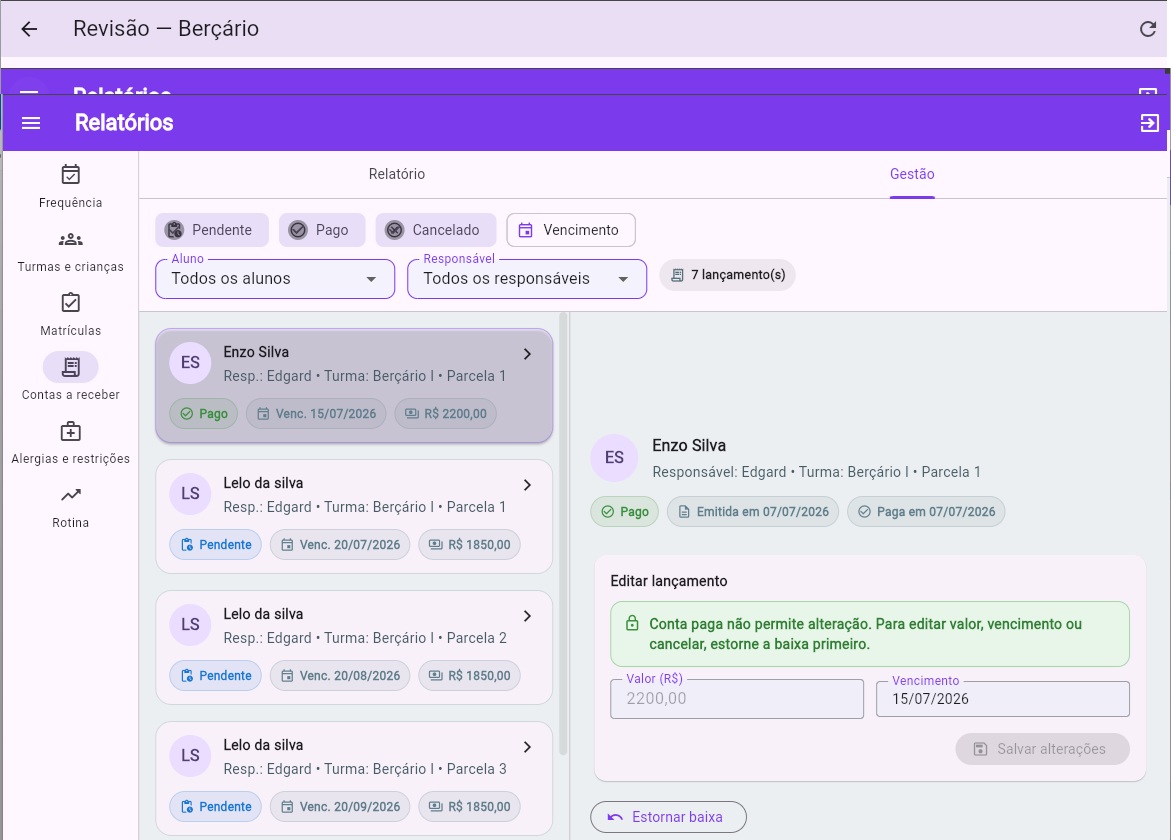Click Pendente chip on Venc. 20/08/2026 card
The width and height of the screenshot is (1171, 840).
click(x=216, y=676)
